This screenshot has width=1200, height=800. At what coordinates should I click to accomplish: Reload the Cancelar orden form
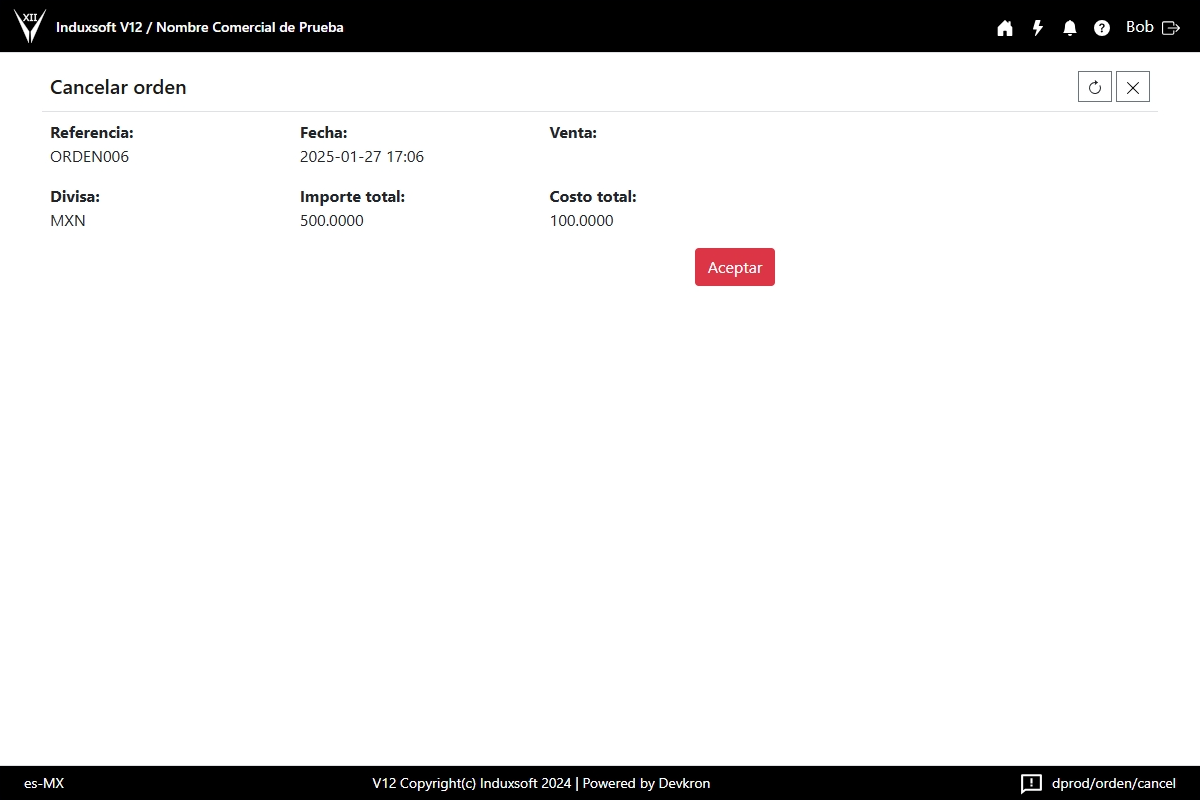click(1095, 87)
